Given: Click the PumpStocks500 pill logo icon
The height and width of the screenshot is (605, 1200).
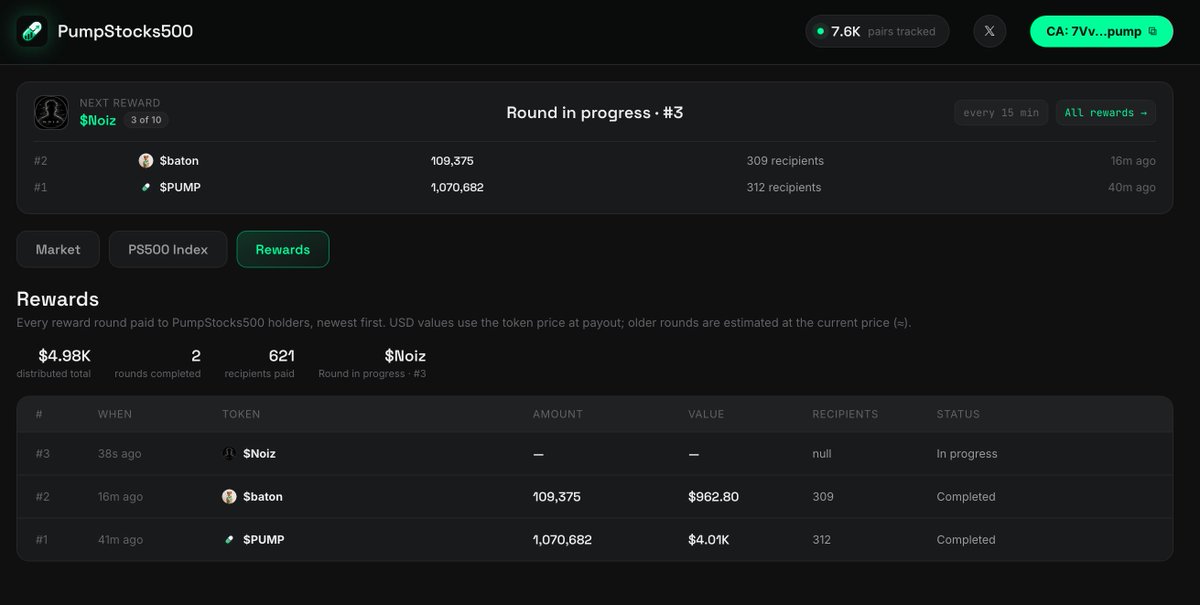Looking at the screenshot, I should (x=32, y=31).
